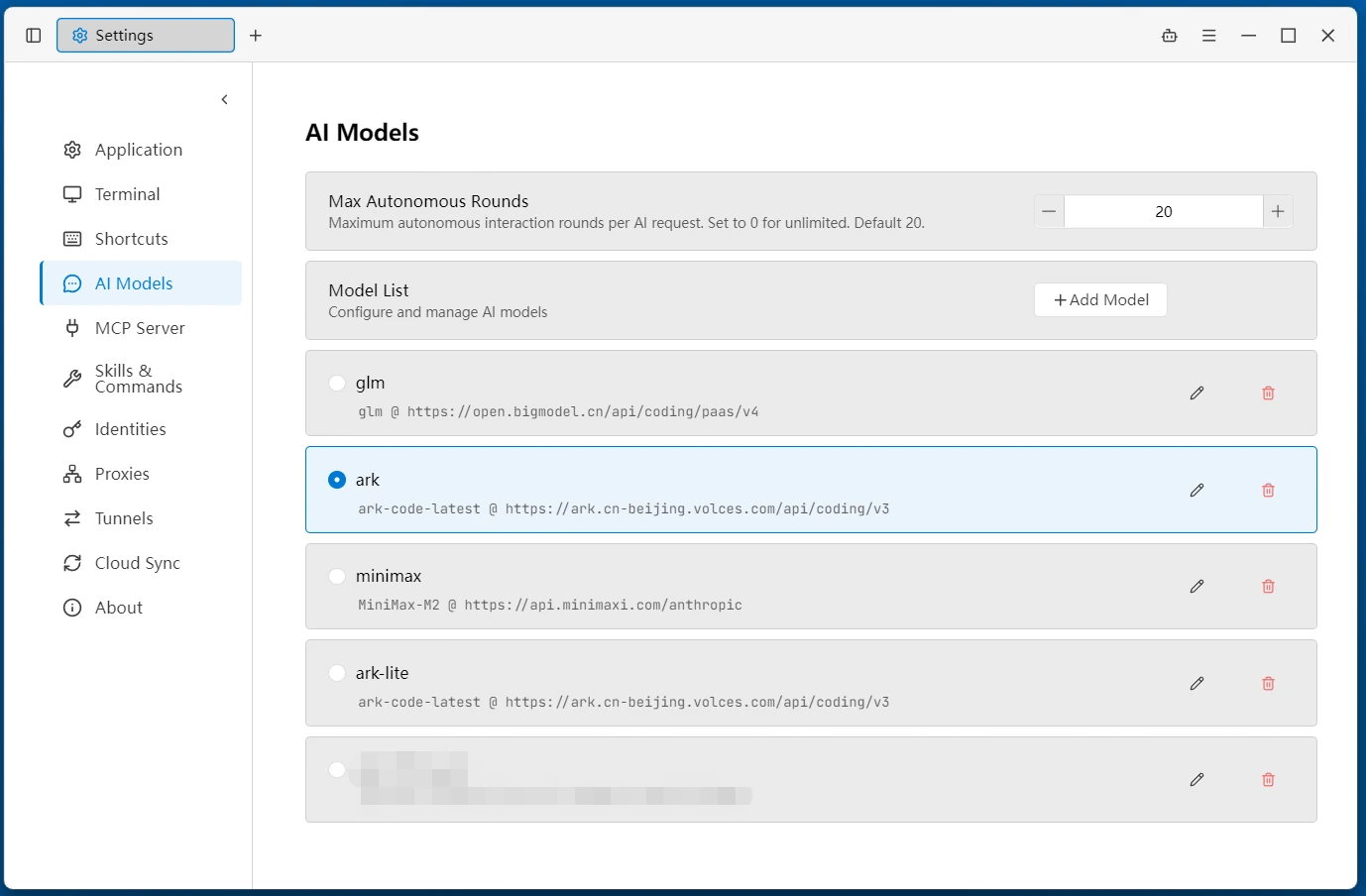Click the Application gear icon
This screenshot has width=1366, height=896.
point(72,150)
